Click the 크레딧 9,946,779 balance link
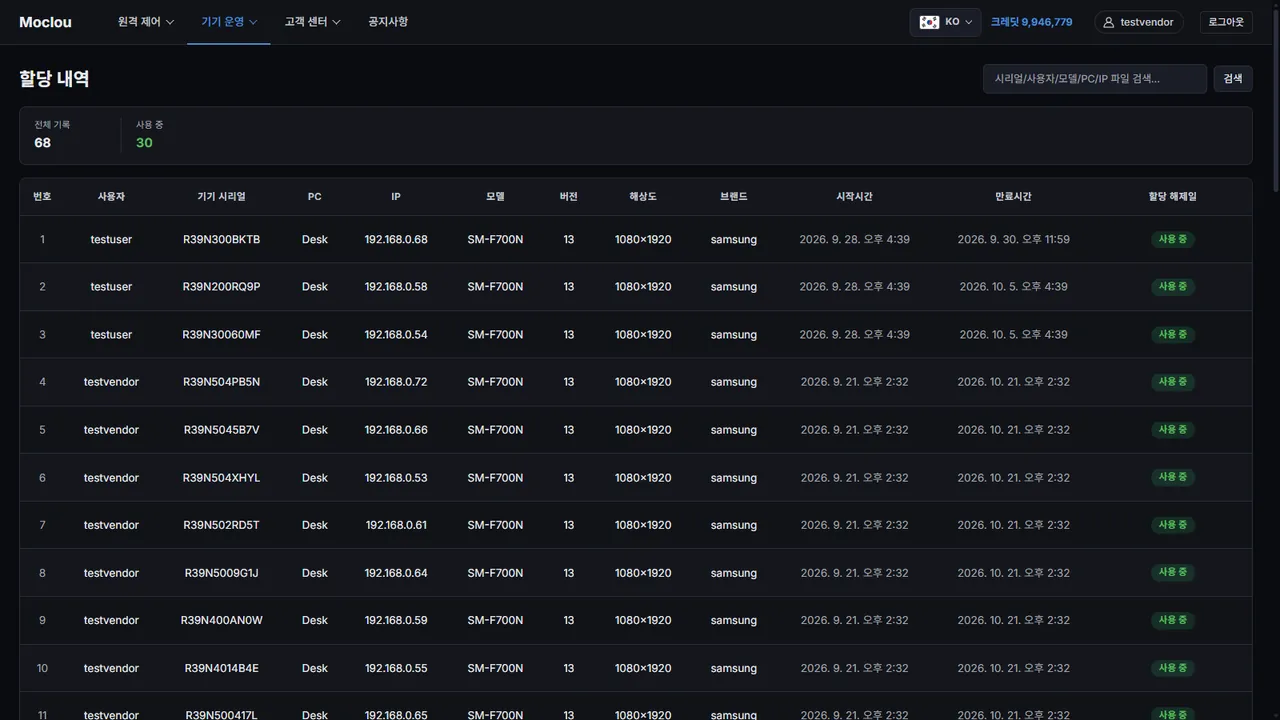1280x720 pixels. tap(1032, 22)
